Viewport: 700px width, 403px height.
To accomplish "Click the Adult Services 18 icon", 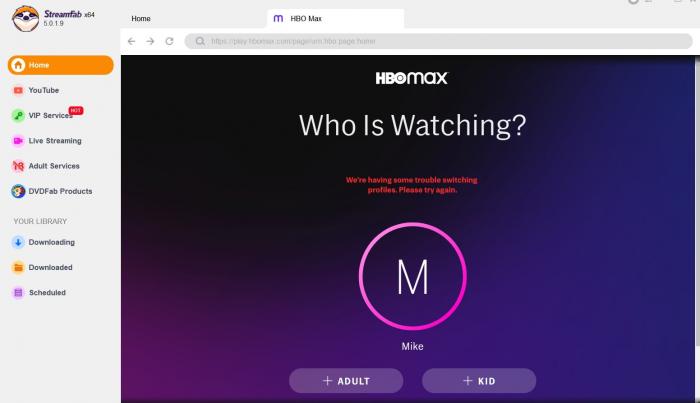I will 18,166.
